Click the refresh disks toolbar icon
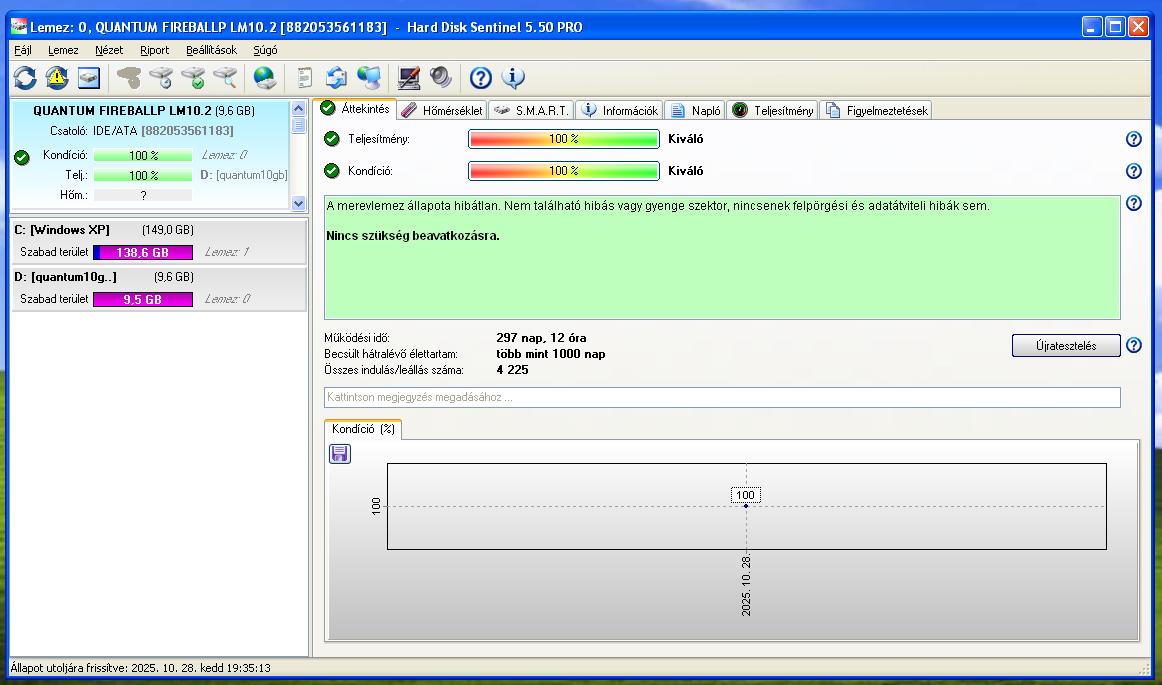Screen dimensions: 1162x685 click(24, 78)
